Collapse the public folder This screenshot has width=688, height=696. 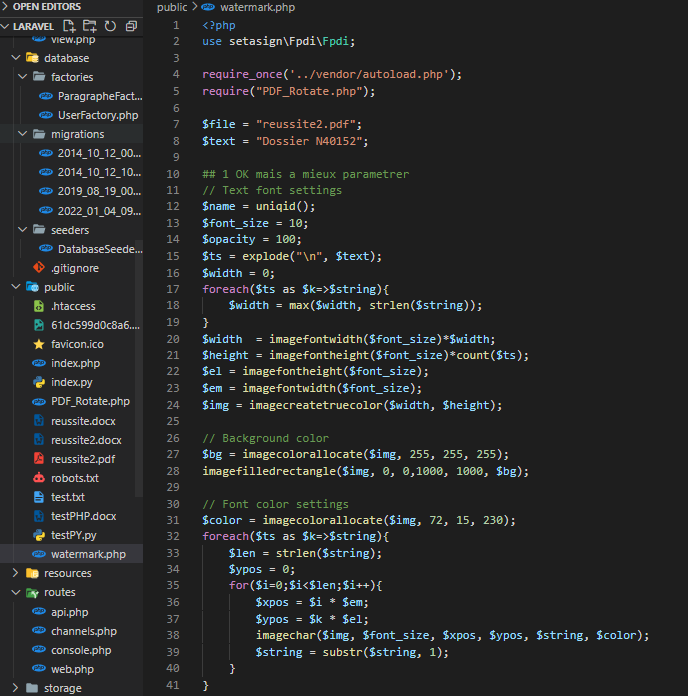(16, 287)
